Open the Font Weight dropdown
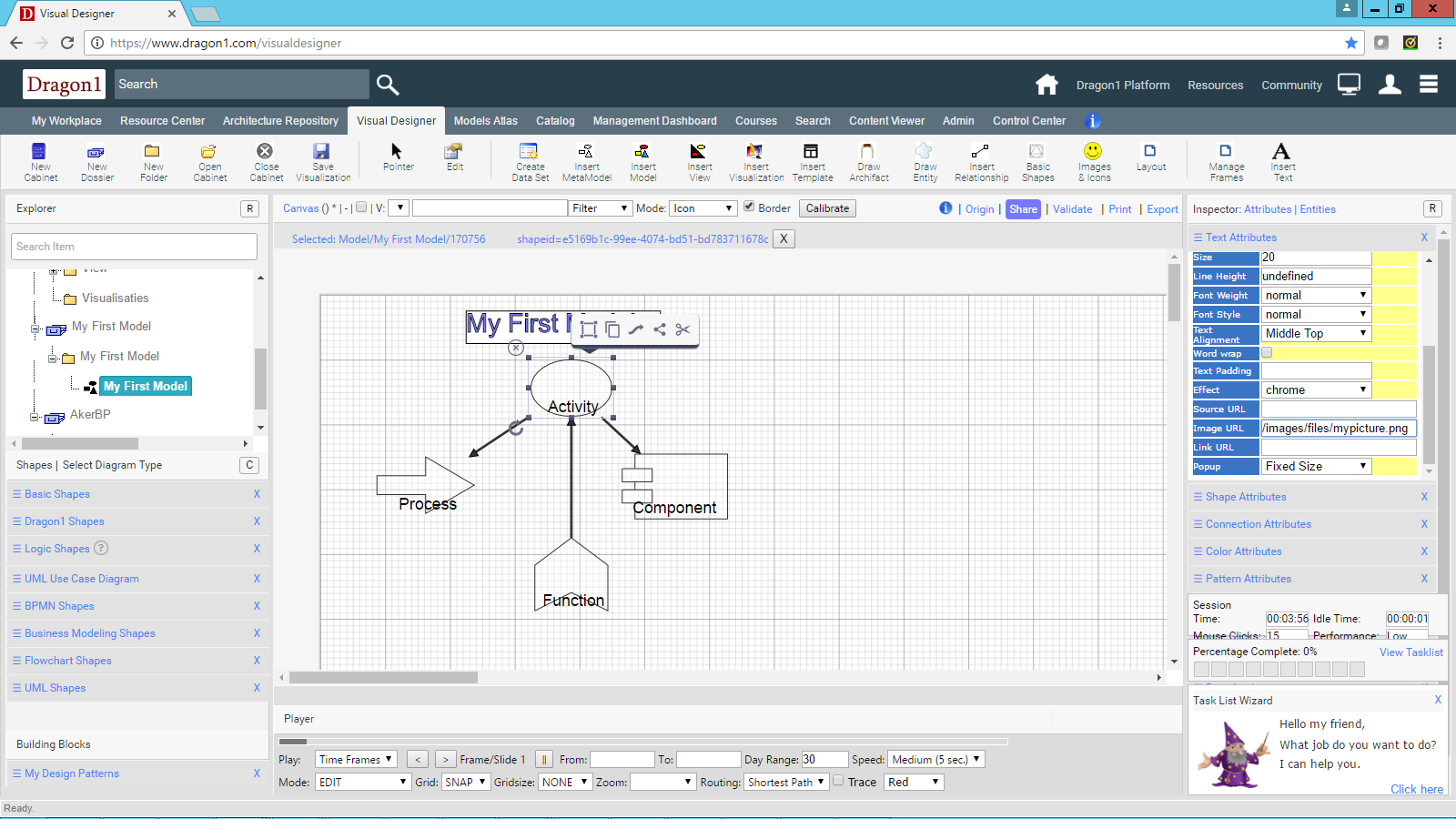The image size is (1456, 819). pos(1316,295)
